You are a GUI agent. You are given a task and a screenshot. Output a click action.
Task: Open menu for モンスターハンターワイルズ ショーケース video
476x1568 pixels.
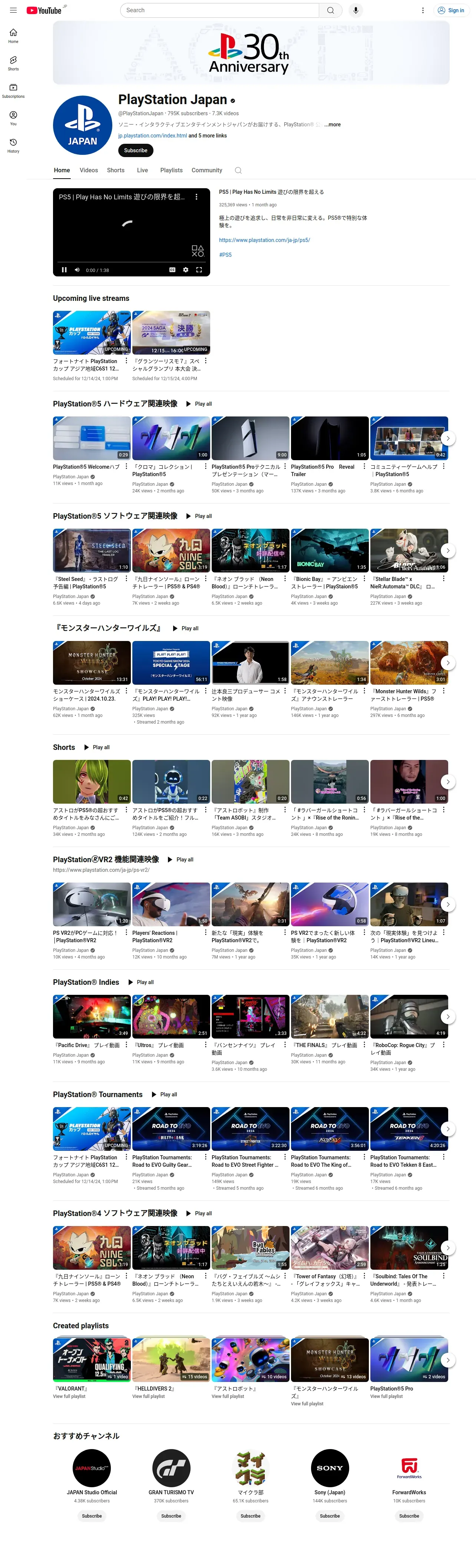click(127, 691)
